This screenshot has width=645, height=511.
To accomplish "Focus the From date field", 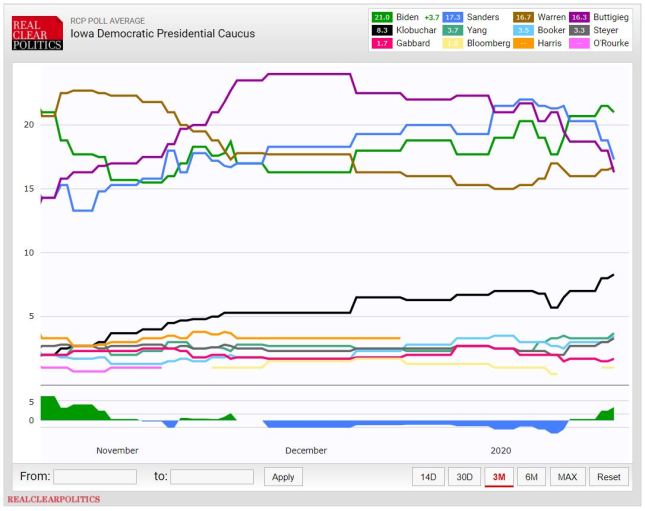I will (x=95, y=477).
